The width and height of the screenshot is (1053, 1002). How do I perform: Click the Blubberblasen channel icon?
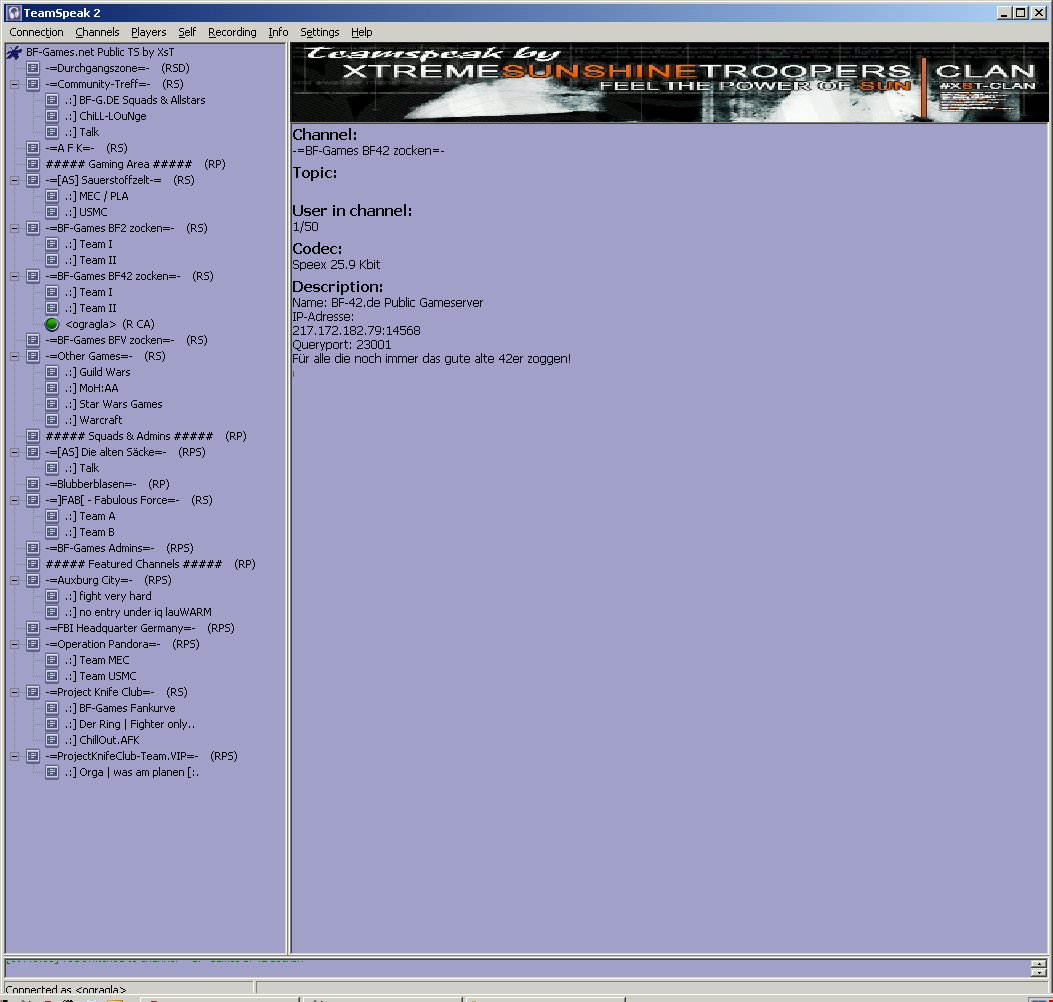(x=33, y=484)
